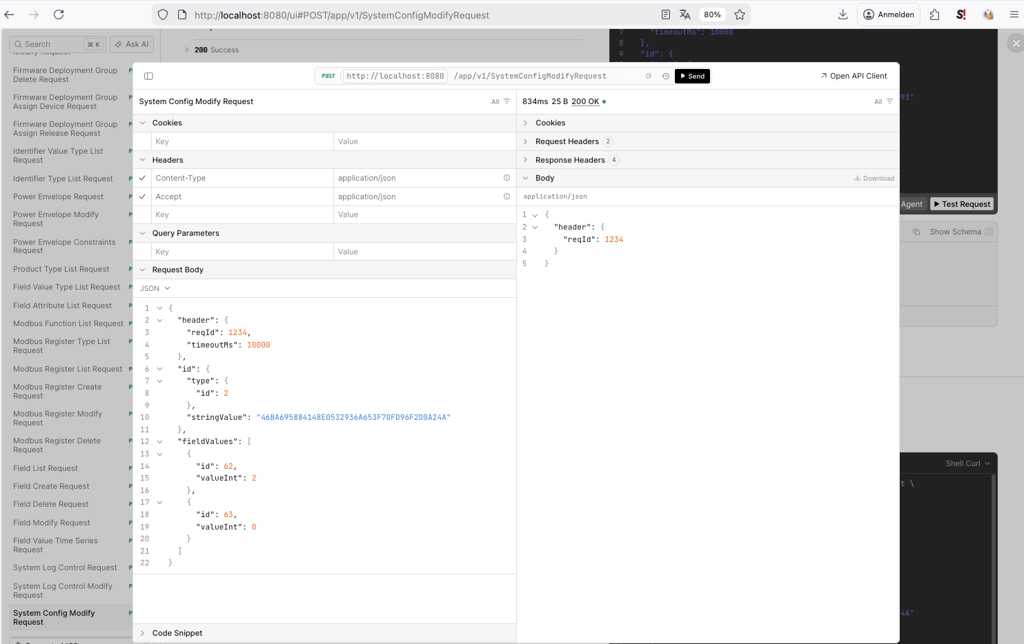Go back in the browser

(9, 14)
